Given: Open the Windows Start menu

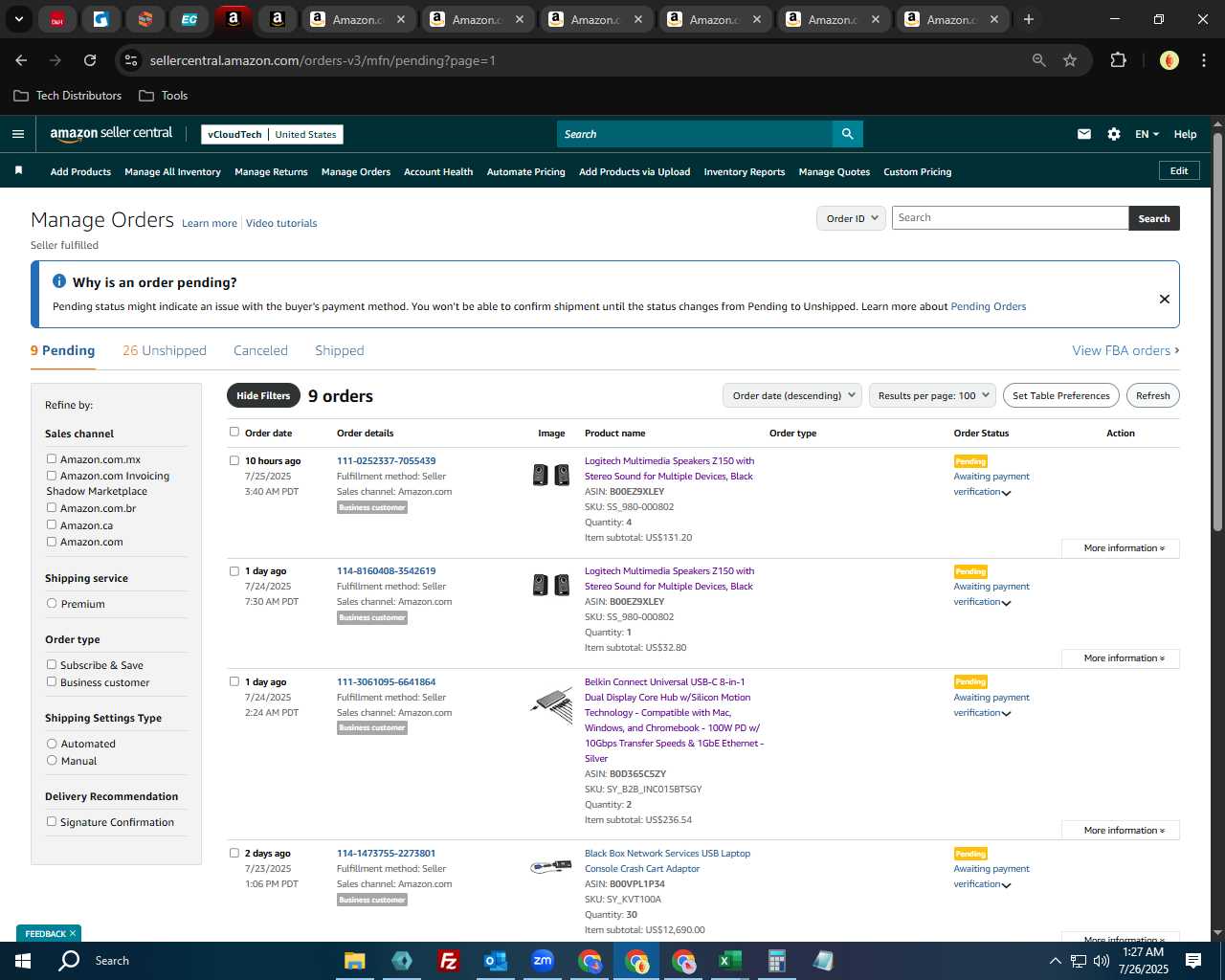Looking at the screenshot, I should point(23,960).
